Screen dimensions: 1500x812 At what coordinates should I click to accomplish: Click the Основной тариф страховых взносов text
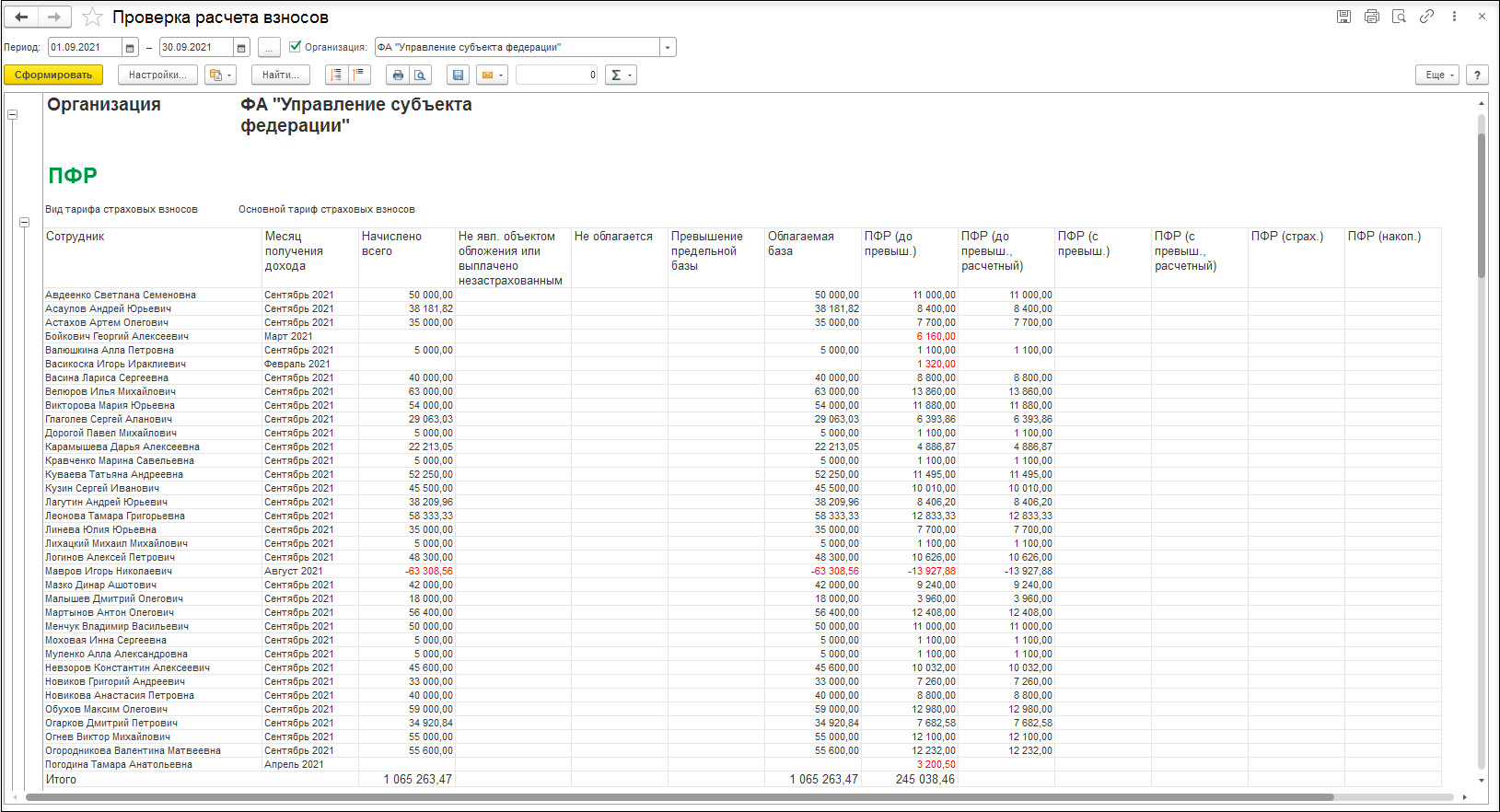pos(327,210)
